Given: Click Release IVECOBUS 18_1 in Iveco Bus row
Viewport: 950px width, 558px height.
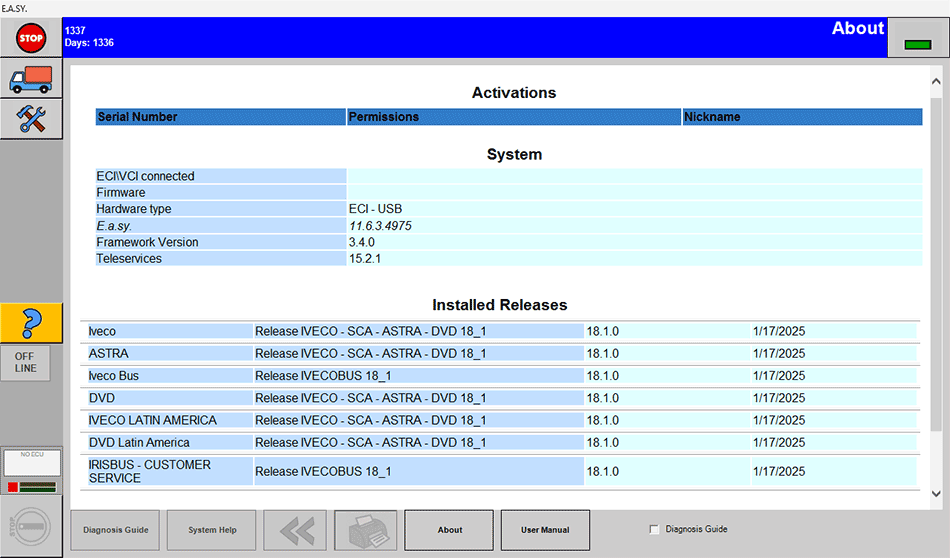Looking at the screenshot, I should click(323, 376).
